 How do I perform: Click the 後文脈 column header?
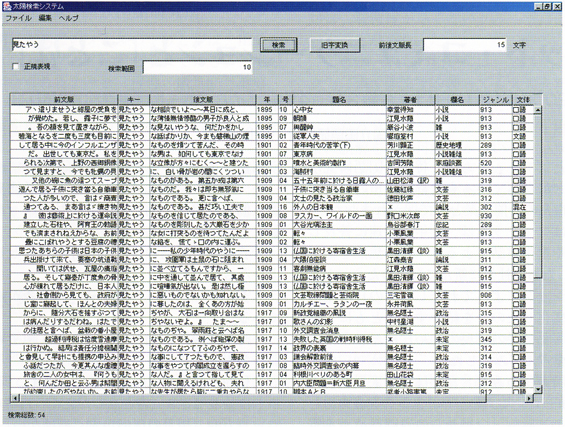203,99
